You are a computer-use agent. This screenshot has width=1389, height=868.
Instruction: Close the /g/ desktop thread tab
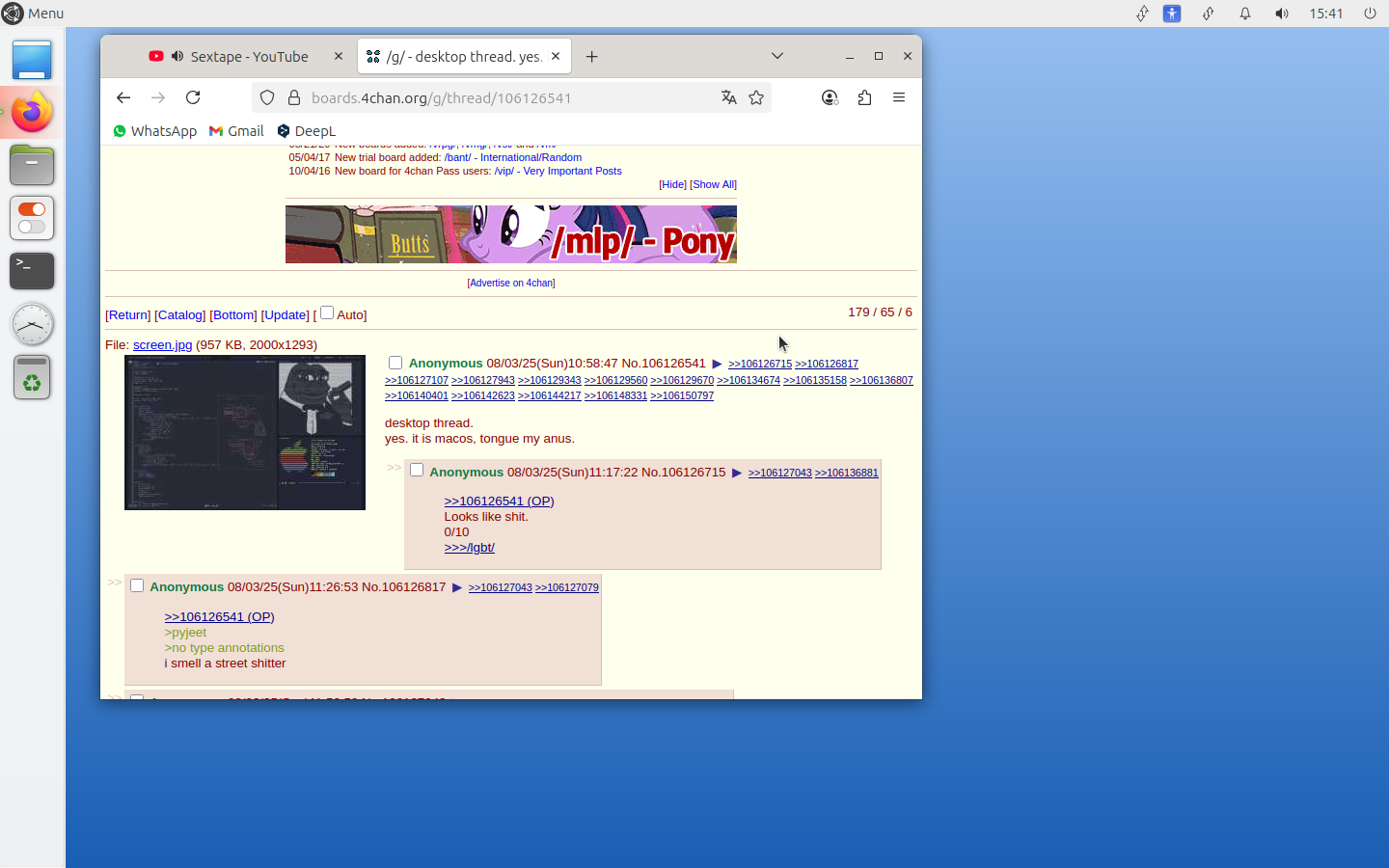(x=556, y=57)
